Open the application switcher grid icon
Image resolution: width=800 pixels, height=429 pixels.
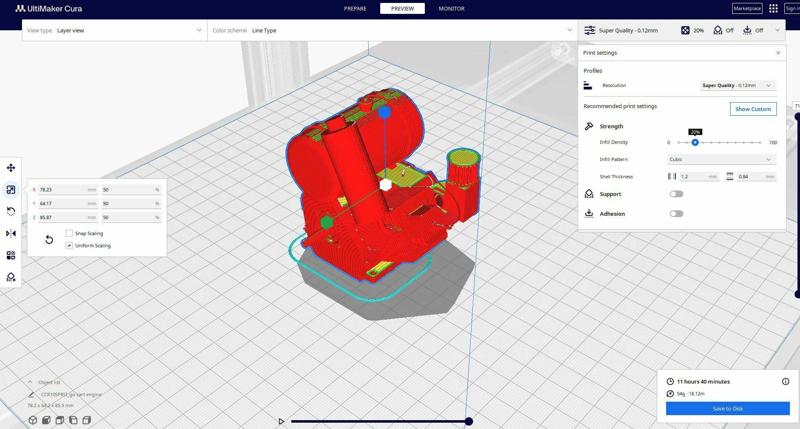click(773, 9)
